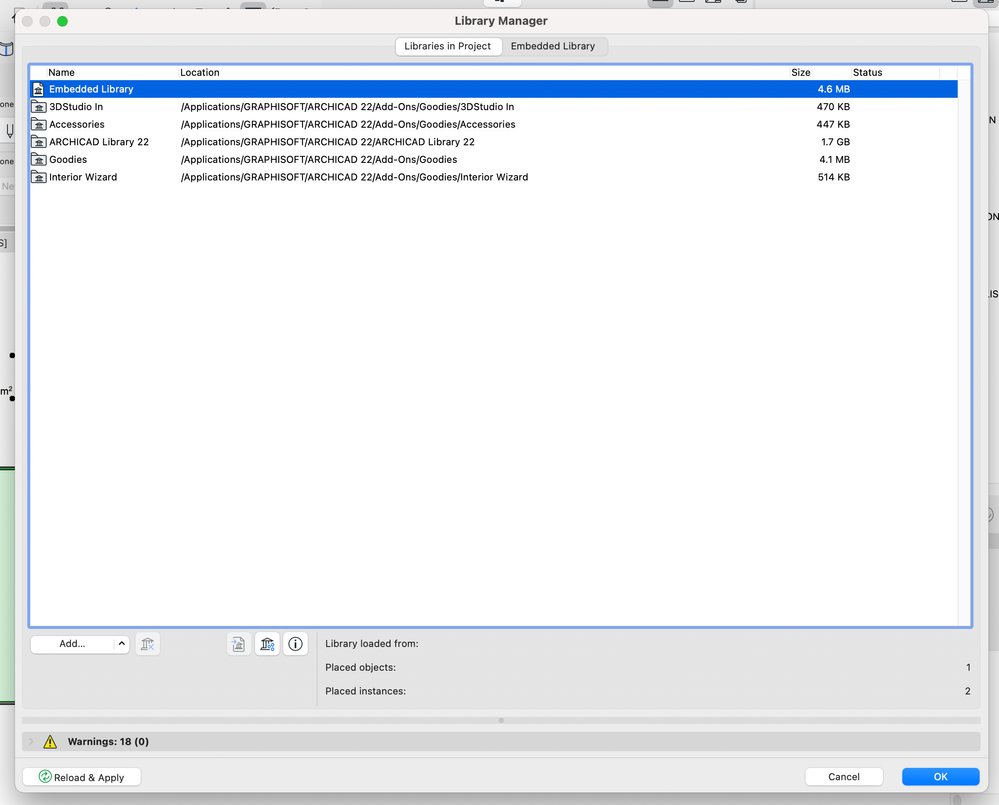This screenshot has height=805, width=999.
Task: Click the embed selected library icon
Action: 238,644
